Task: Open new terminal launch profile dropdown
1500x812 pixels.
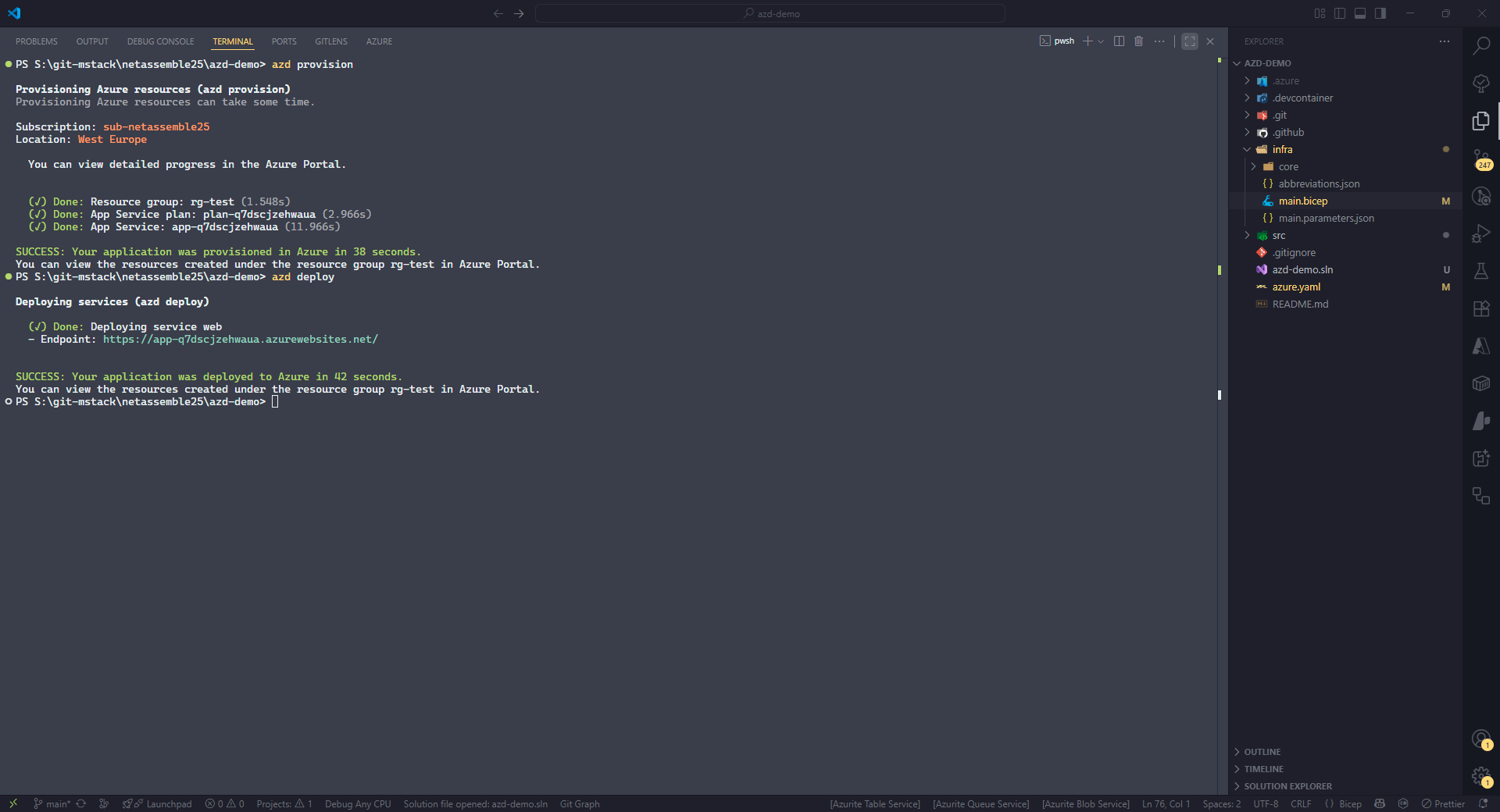Action: coord(1101,41)
